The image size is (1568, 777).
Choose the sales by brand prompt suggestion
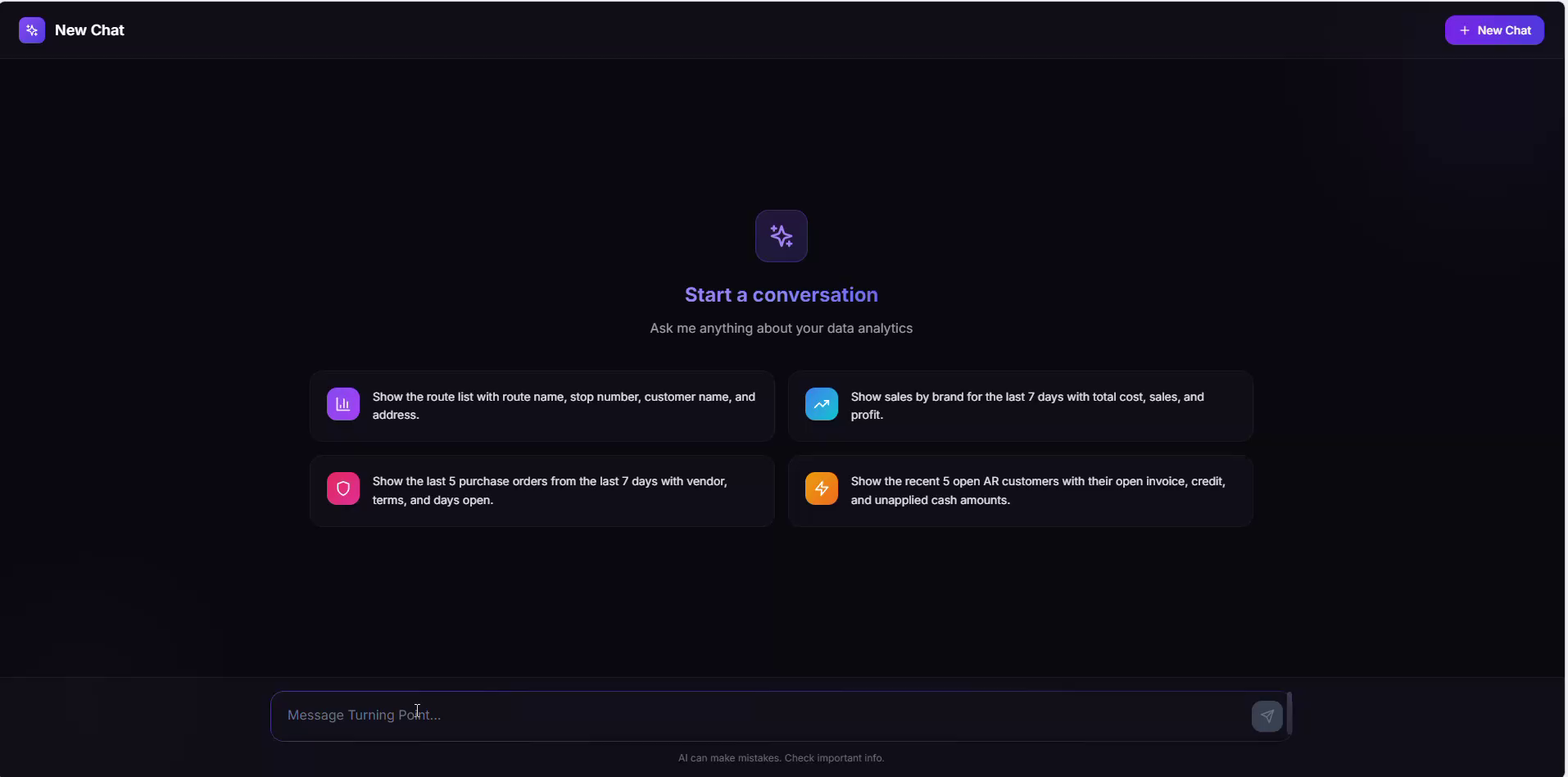coord(1027,406)
